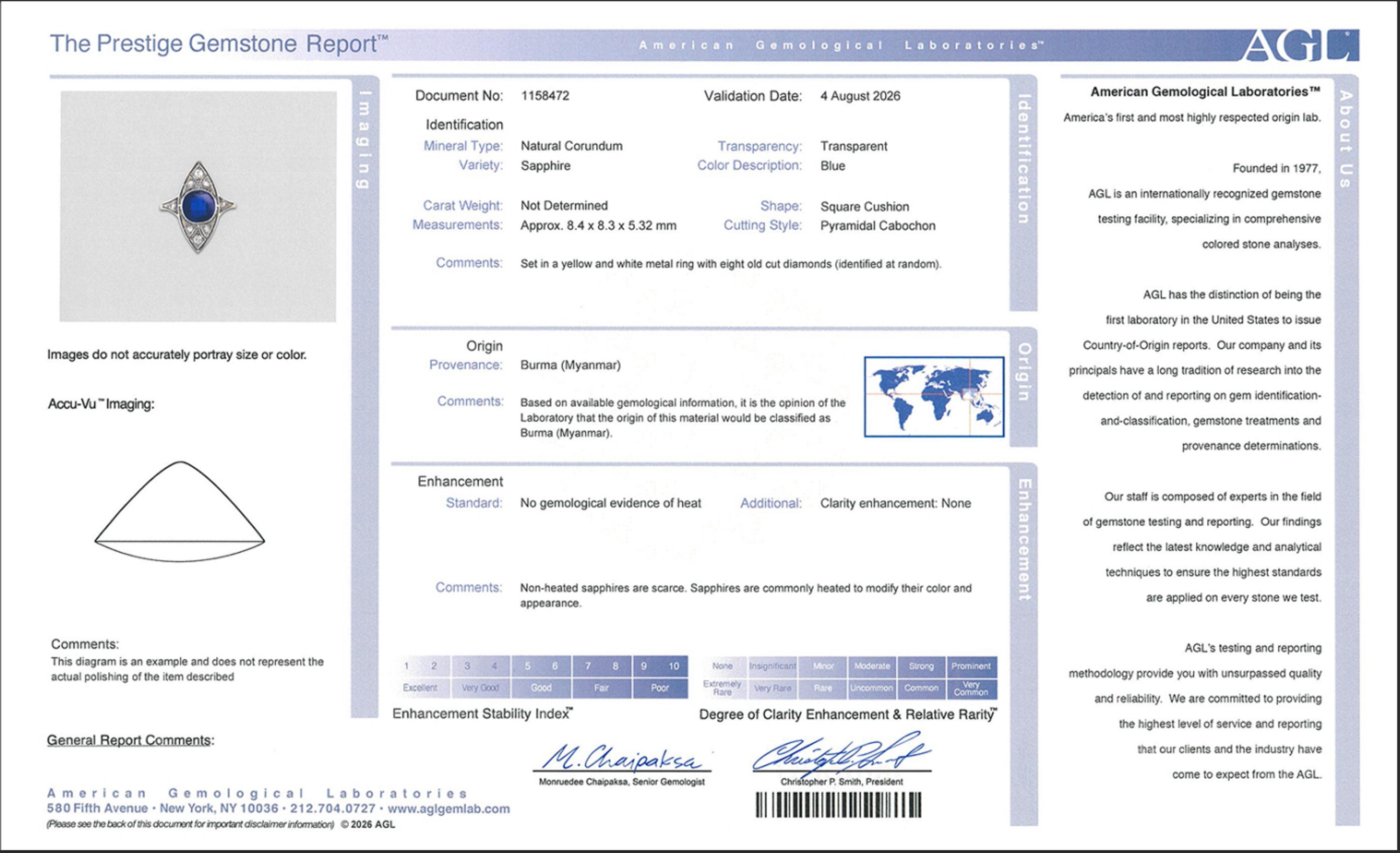Select the Provenance value 'Burma (Myanmar)'
This screenshot has height=853, width=1400.
point(570,365)
